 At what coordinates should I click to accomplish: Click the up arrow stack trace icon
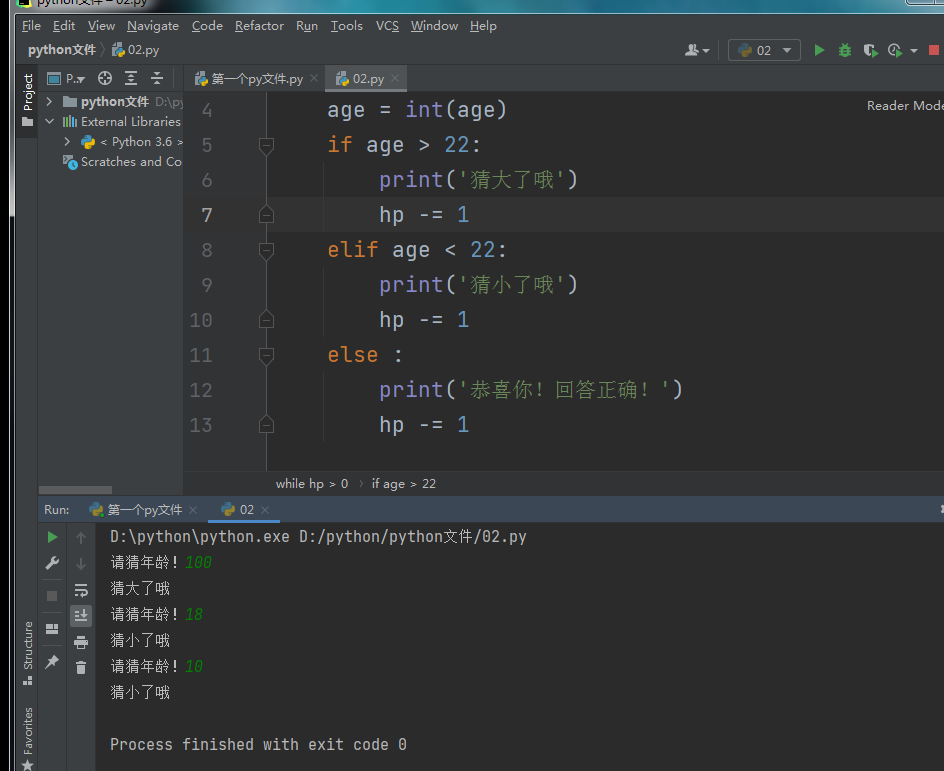pos(81,537)
